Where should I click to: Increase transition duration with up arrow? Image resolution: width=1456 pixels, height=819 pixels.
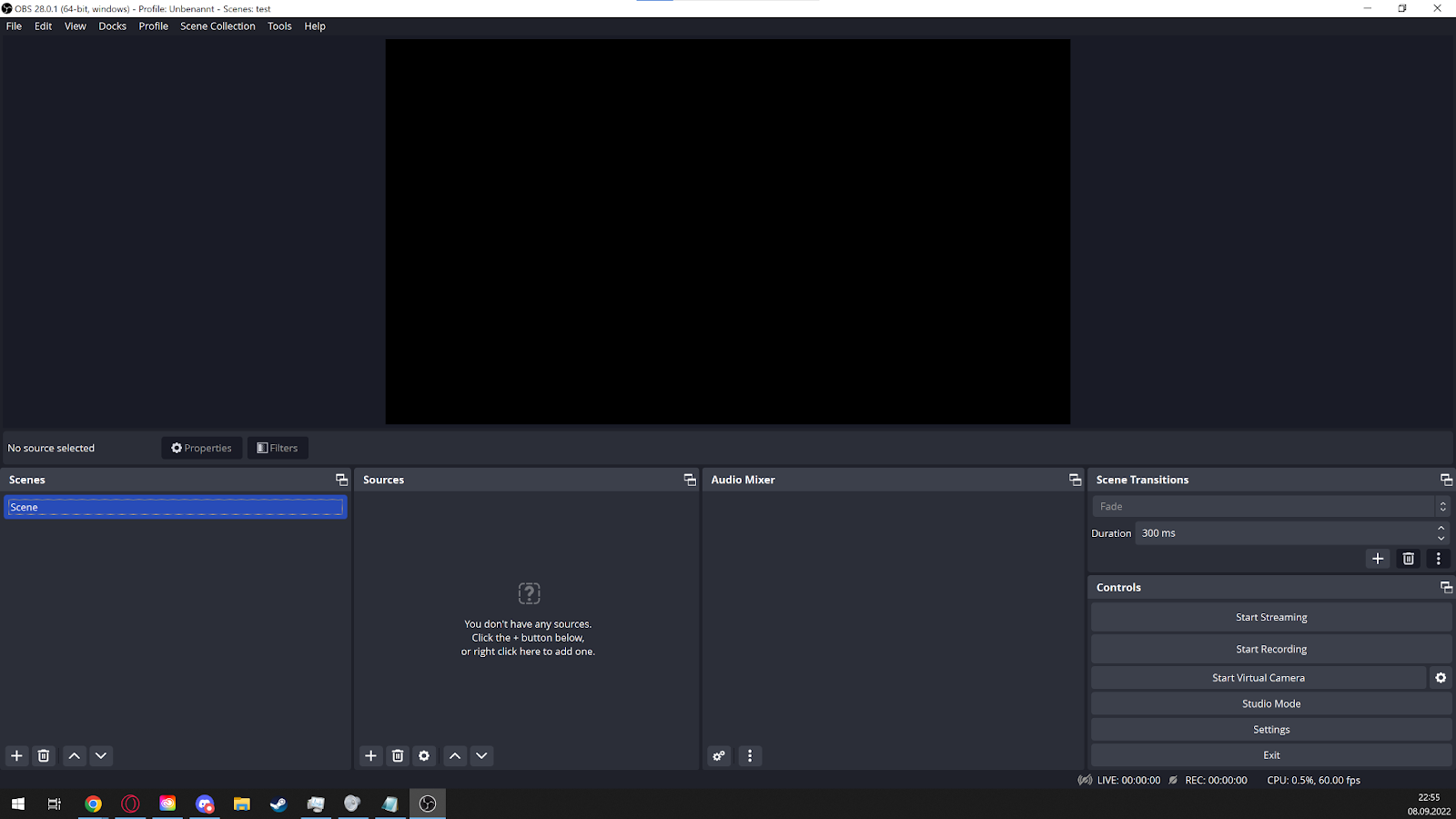[x=1441, y=529]
